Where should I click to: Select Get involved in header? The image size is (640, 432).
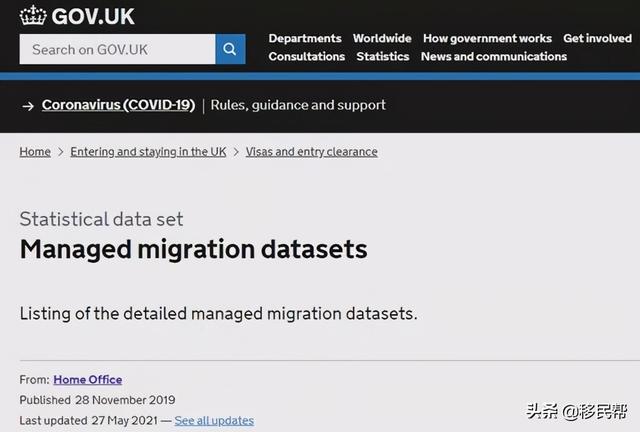[597, 38]
